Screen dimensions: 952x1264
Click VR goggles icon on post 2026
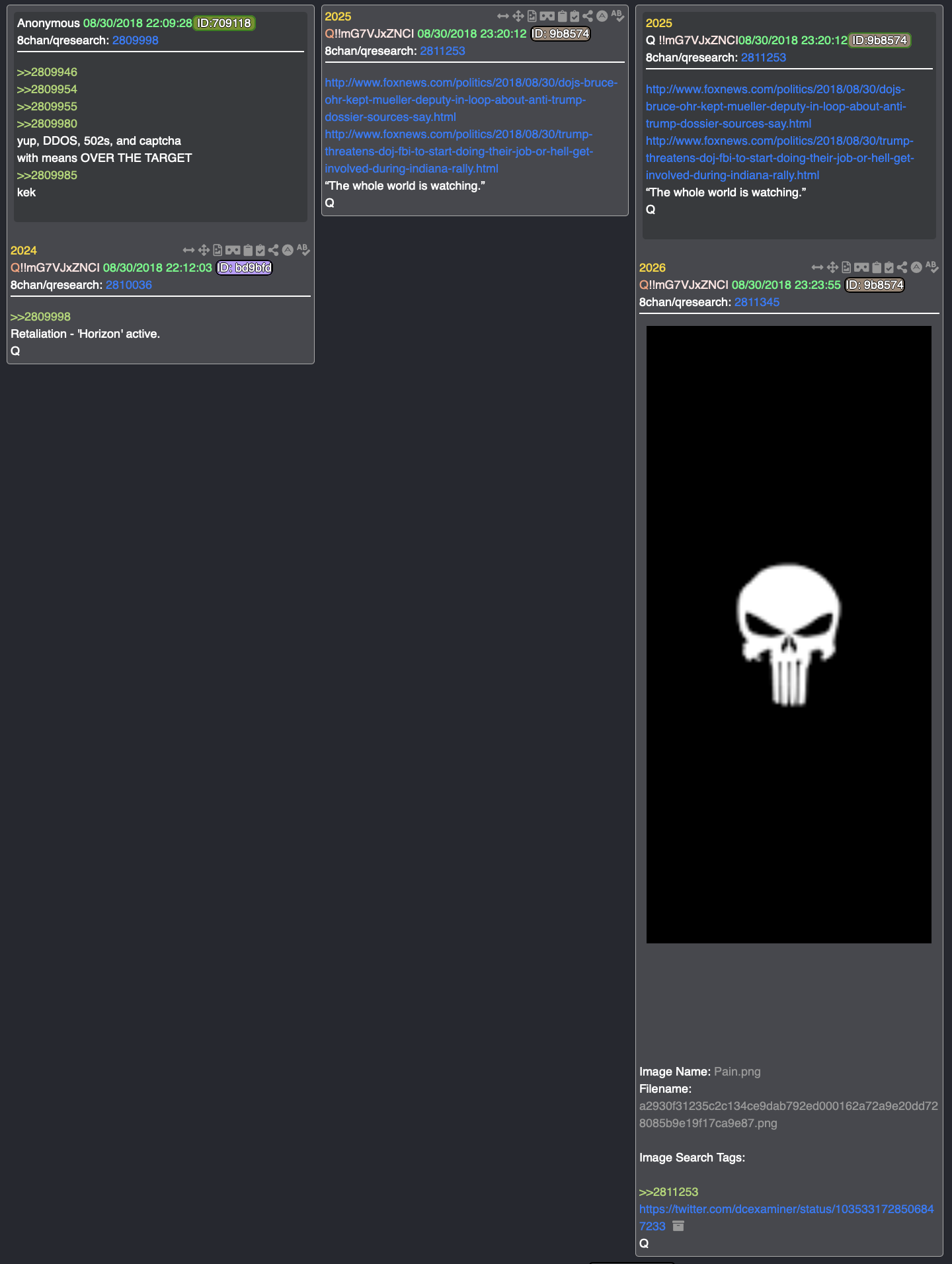click(861, 267)
